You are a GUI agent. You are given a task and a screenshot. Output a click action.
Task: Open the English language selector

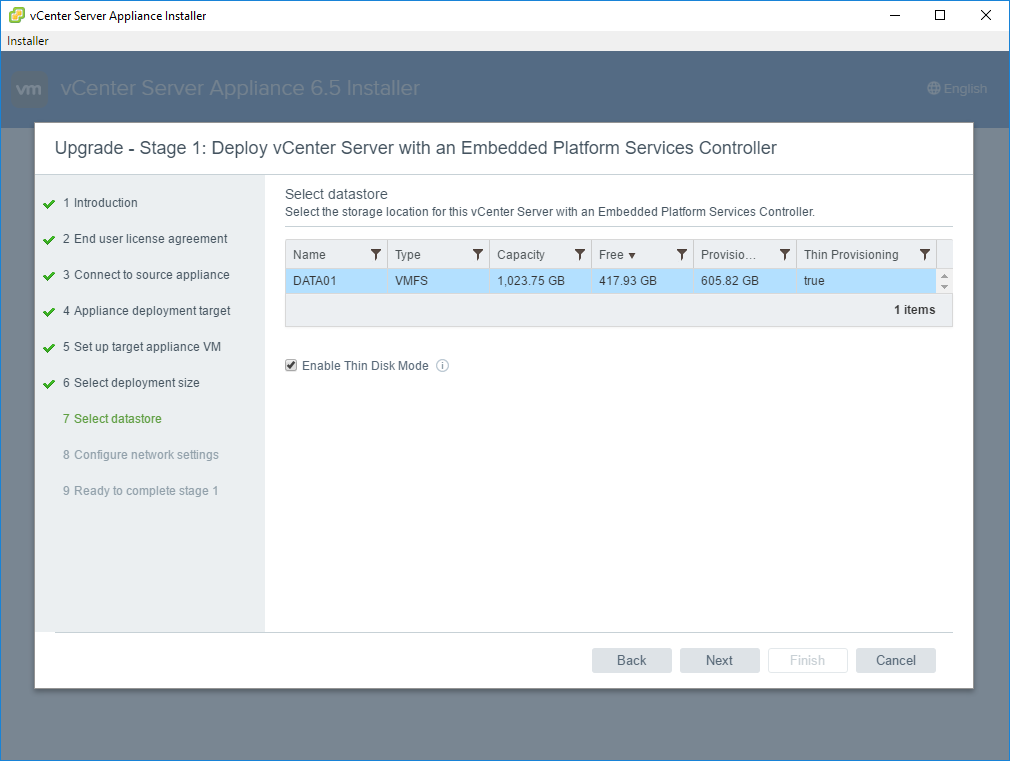click(x=957, y=88)
